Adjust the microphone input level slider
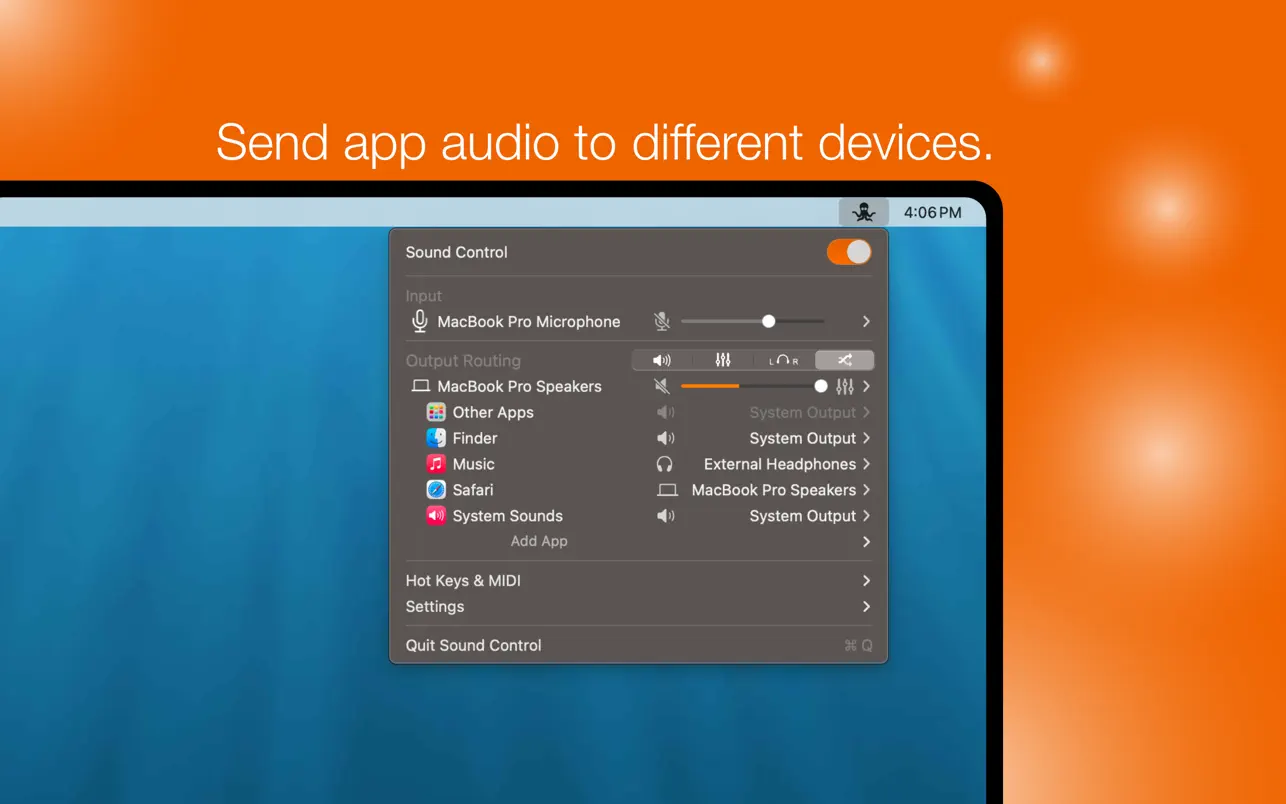This screenshot has height=804, width=1286. point(753,321)
